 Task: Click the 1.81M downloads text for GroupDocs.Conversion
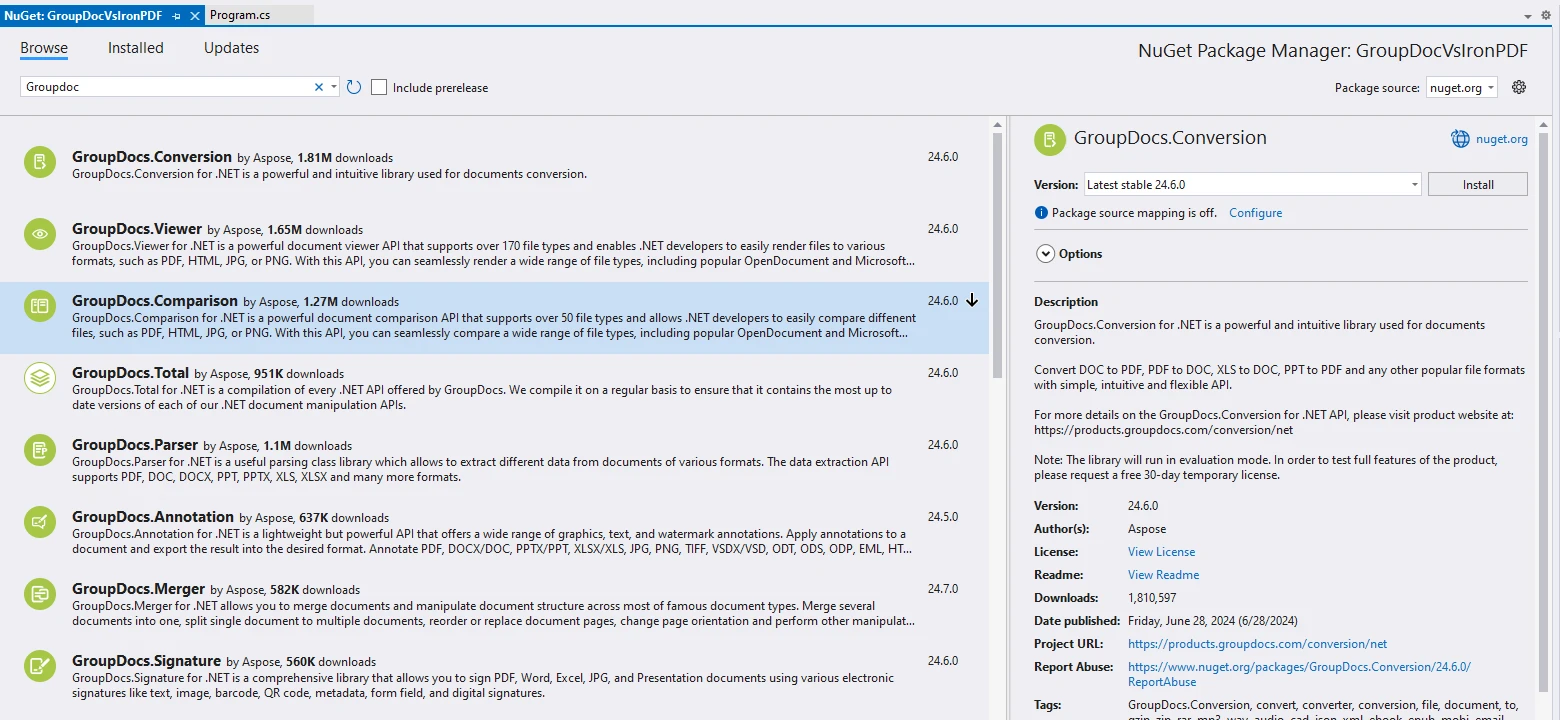click(345, 158)
